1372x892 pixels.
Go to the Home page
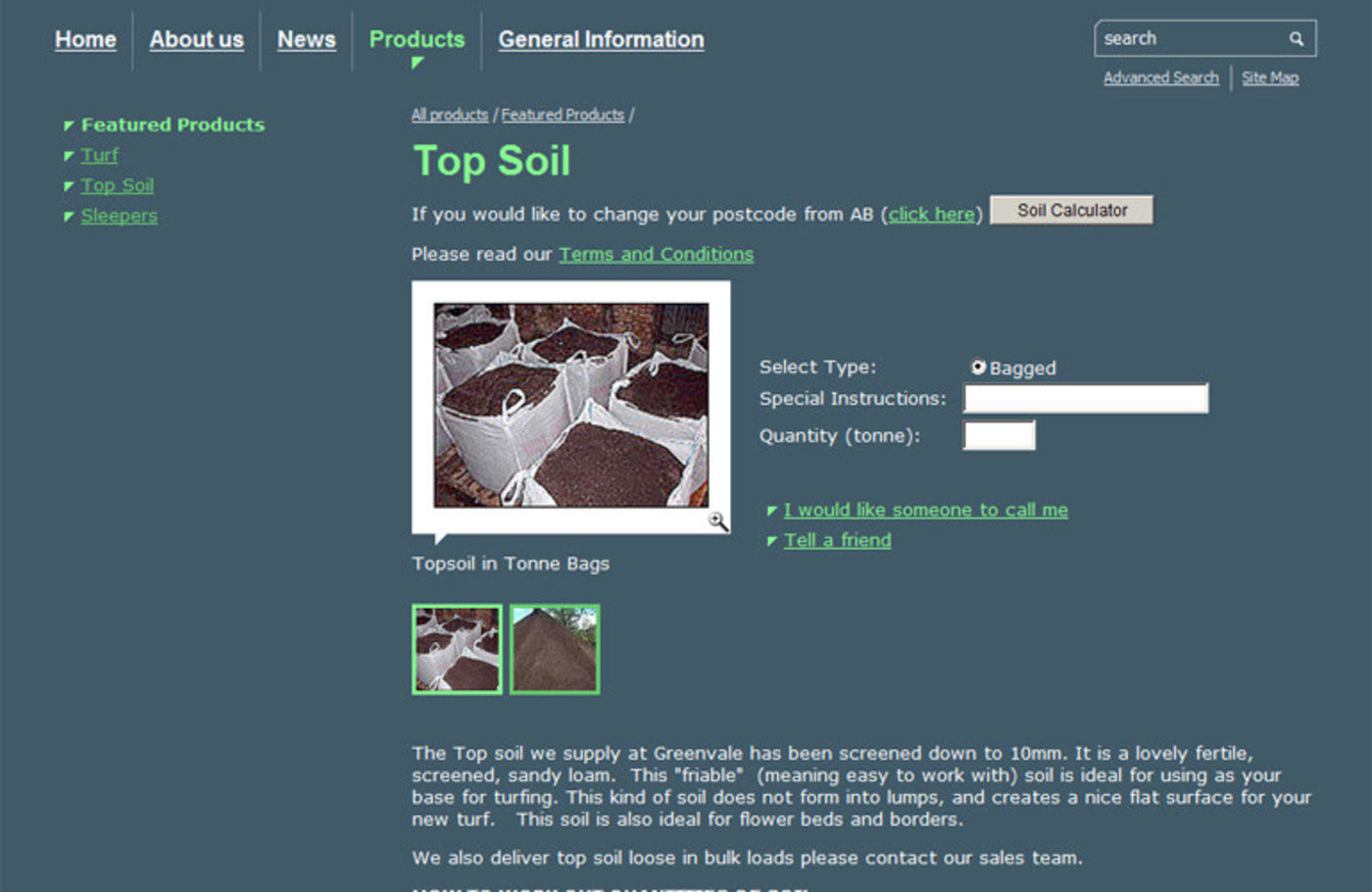pos(85,39)
